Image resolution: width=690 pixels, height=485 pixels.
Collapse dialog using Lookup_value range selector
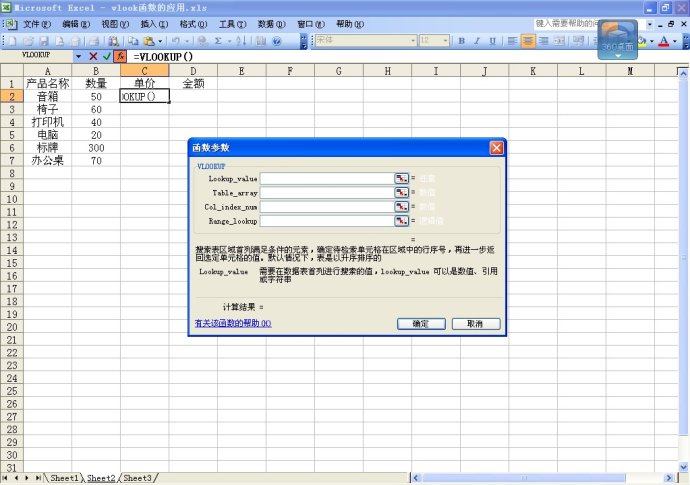click(401, 178)
